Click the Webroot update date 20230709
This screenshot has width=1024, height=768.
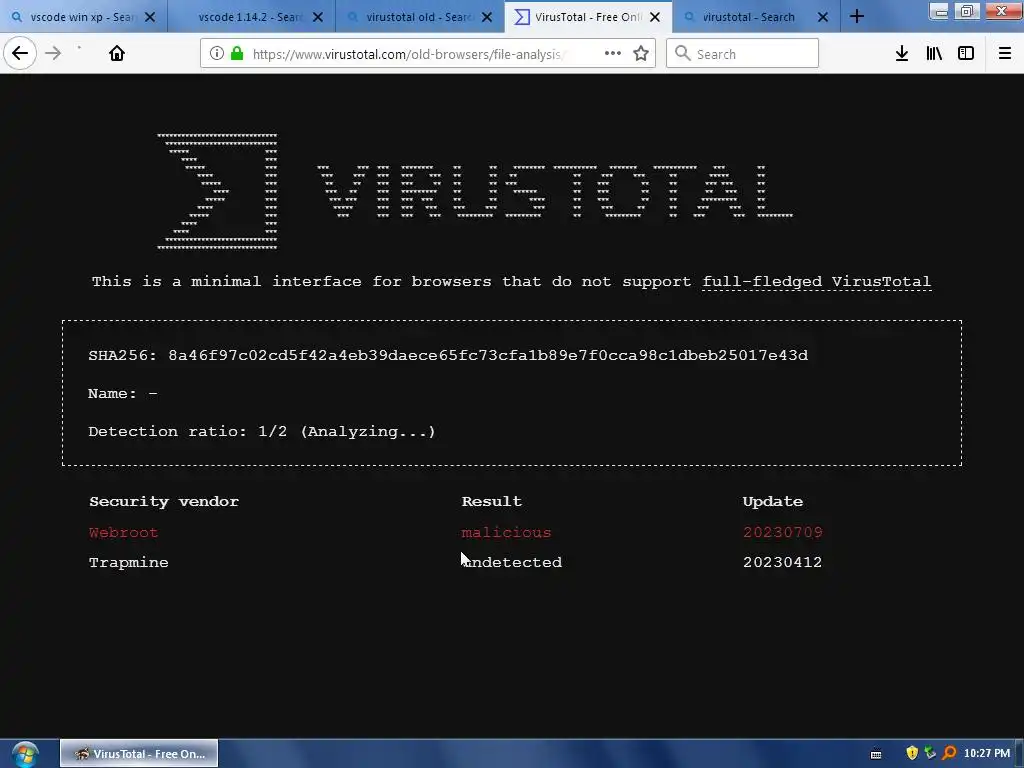click(x=782, y=532)
